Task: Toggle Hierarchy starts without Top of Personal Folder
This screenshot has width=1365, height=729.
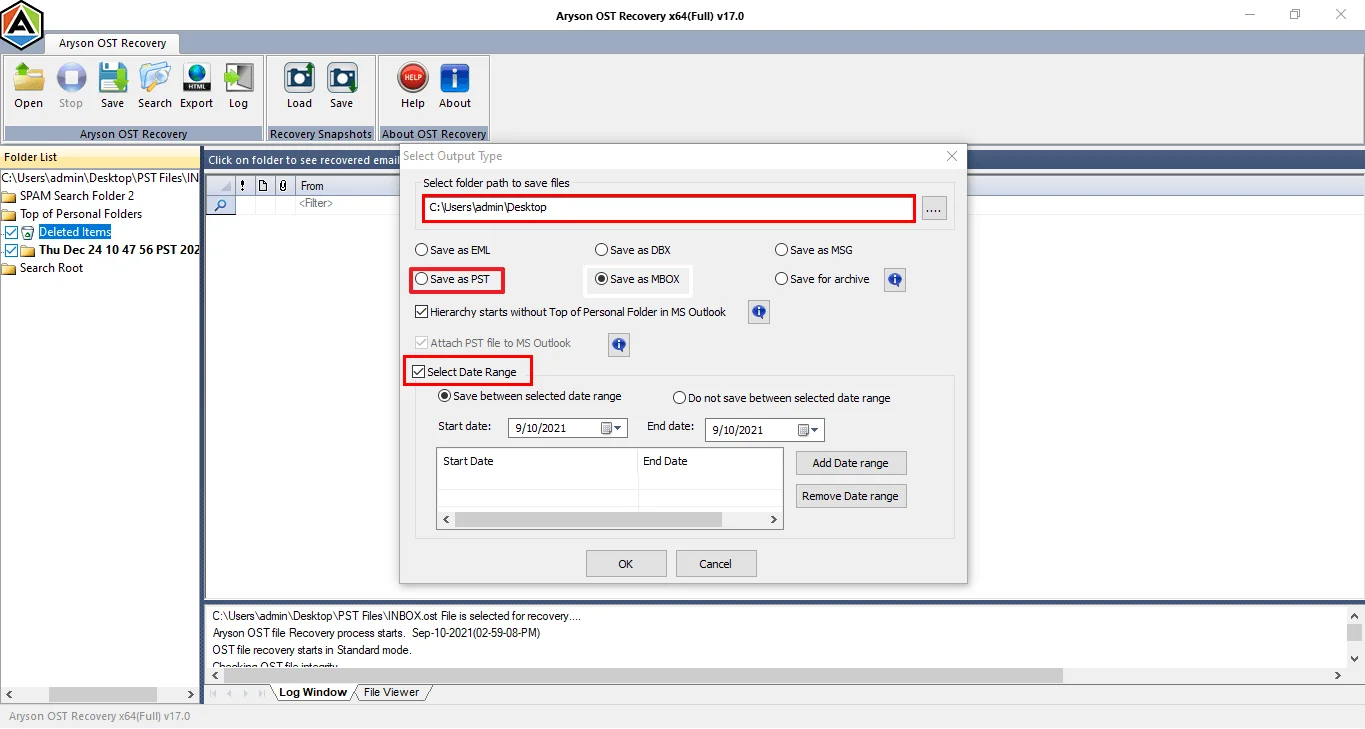Action: [421, 312]
